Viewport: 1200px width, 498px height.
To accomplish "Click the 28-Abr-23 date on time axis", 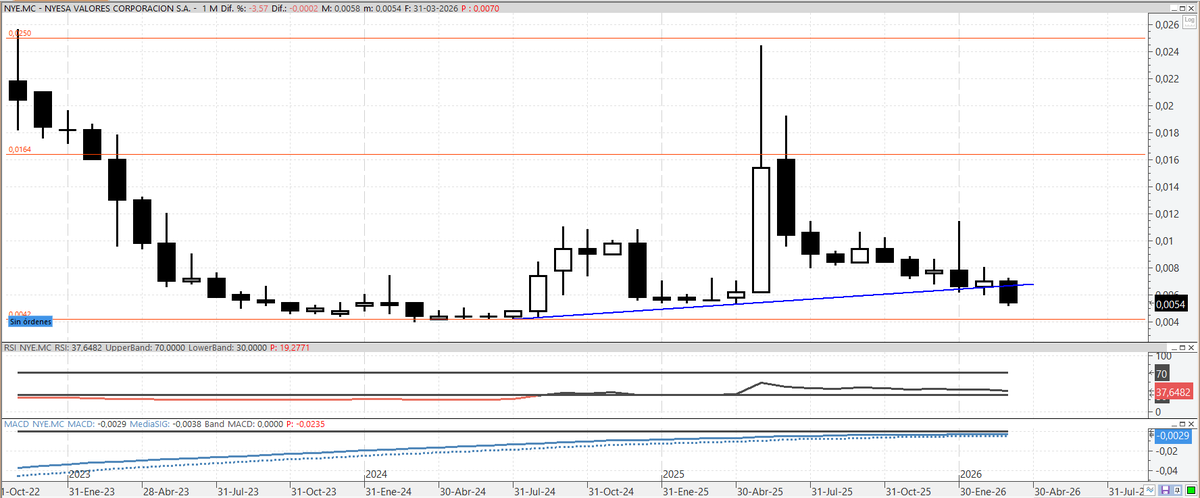I will click(x=166, y=491).
